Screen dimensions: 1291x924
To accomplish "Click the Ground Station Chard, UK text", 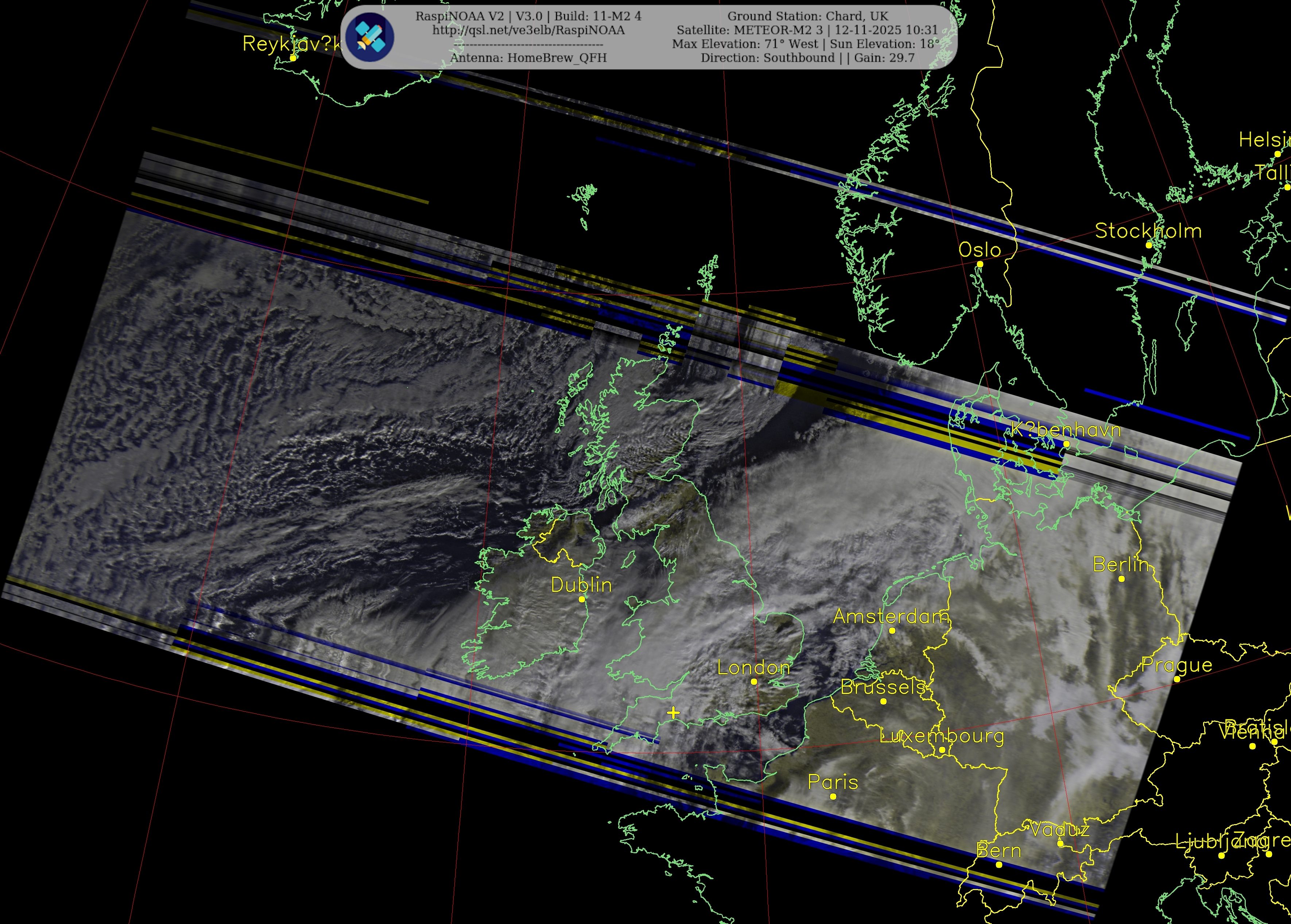I will tap(807, 16).
